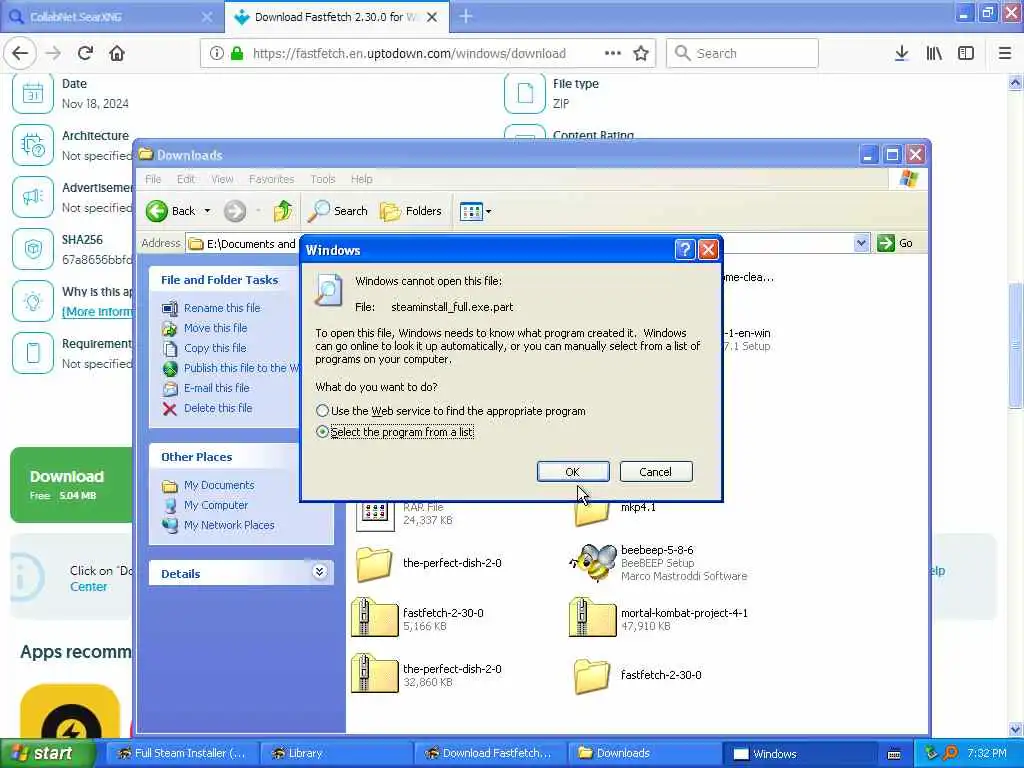Viewport: 1024px width, 768px height.
Task: Select the fastfetch-2-30-0 folder icon
Action: 592,676
